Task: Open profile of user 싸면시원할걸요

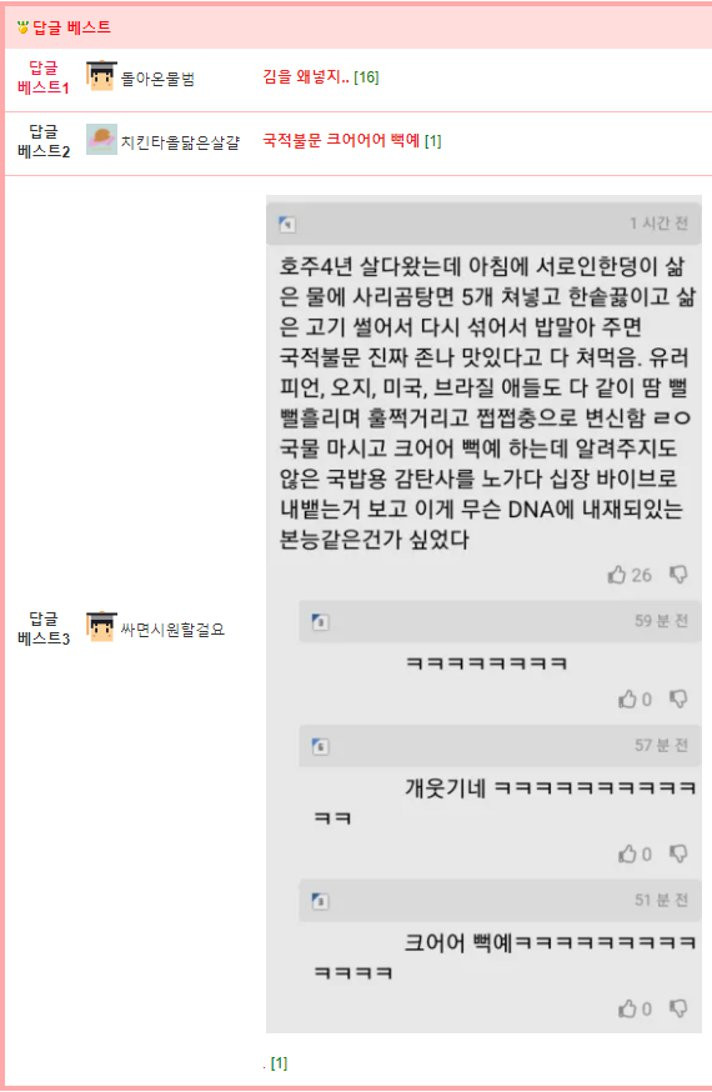Action: click(x=173, y=630)
